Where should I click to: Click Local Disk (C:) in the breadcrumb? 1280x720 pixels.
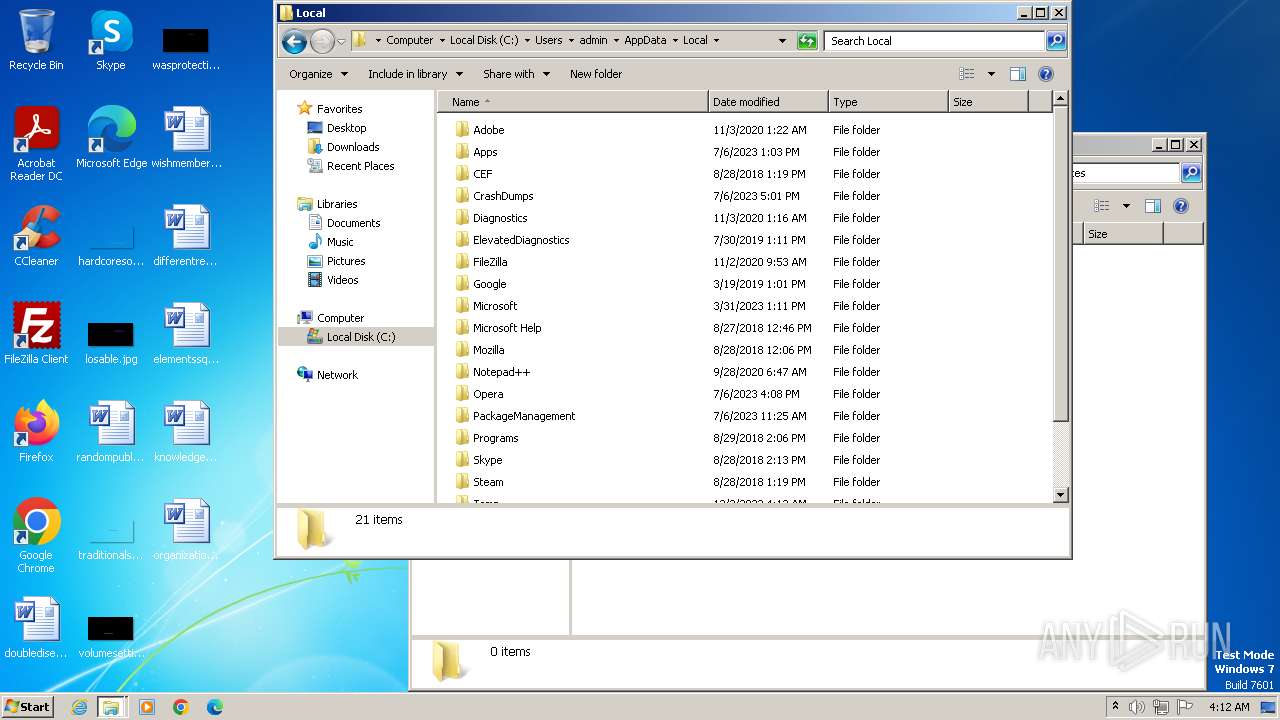click(484, 41)
